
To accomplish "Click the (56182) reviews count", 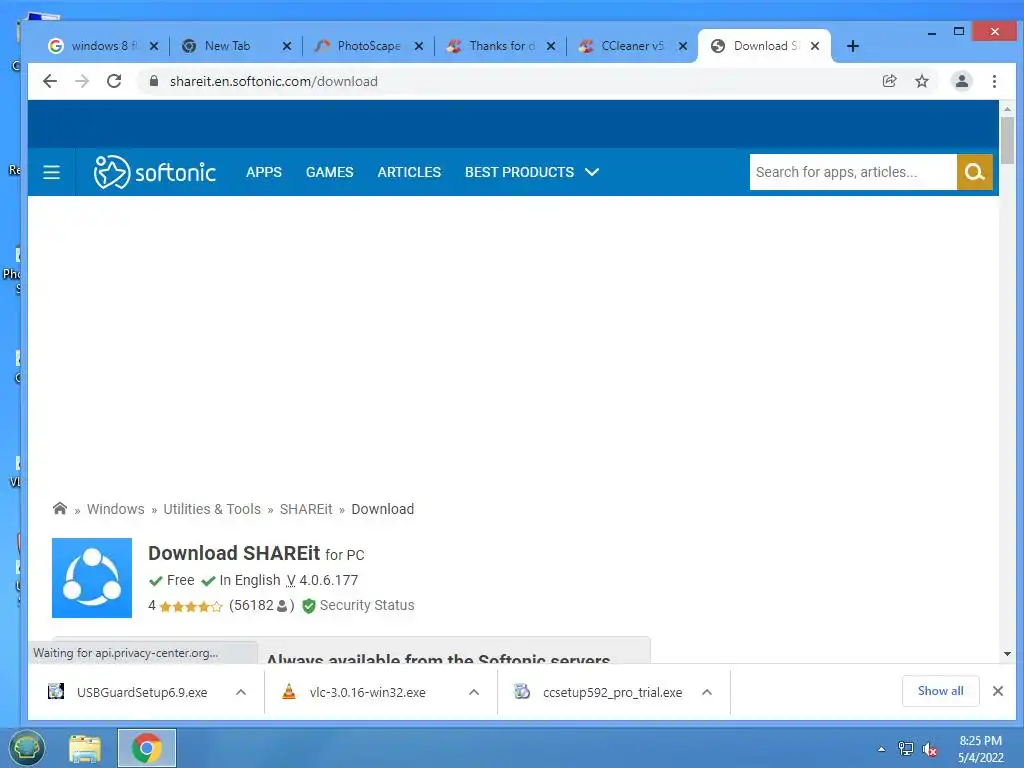I will pos(261,605).
